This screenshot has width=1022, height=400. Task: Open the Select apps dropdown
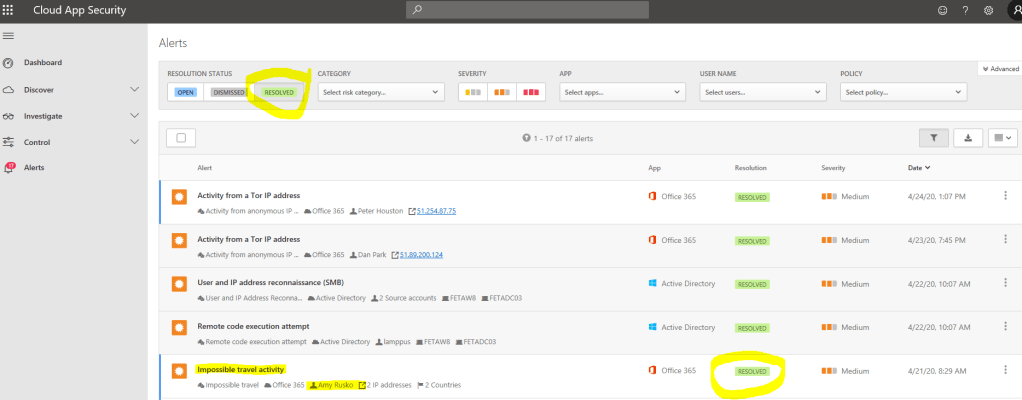(x=622, y=92)
